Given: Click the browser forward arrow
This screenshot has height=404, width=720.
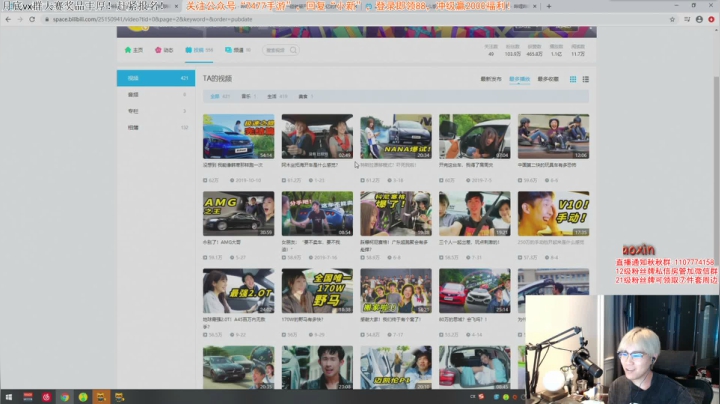Looking at the screenshot, I should 20,19.
